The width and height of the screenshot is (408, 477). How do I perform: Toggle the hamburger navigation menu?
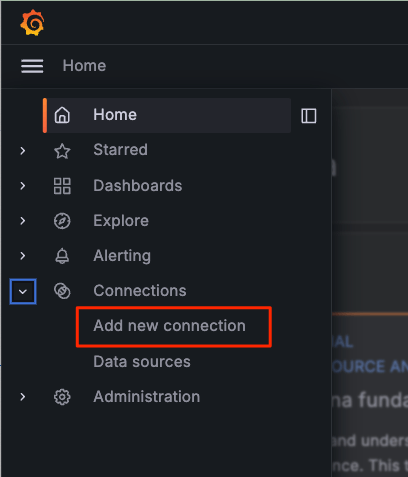coord(32,66)
